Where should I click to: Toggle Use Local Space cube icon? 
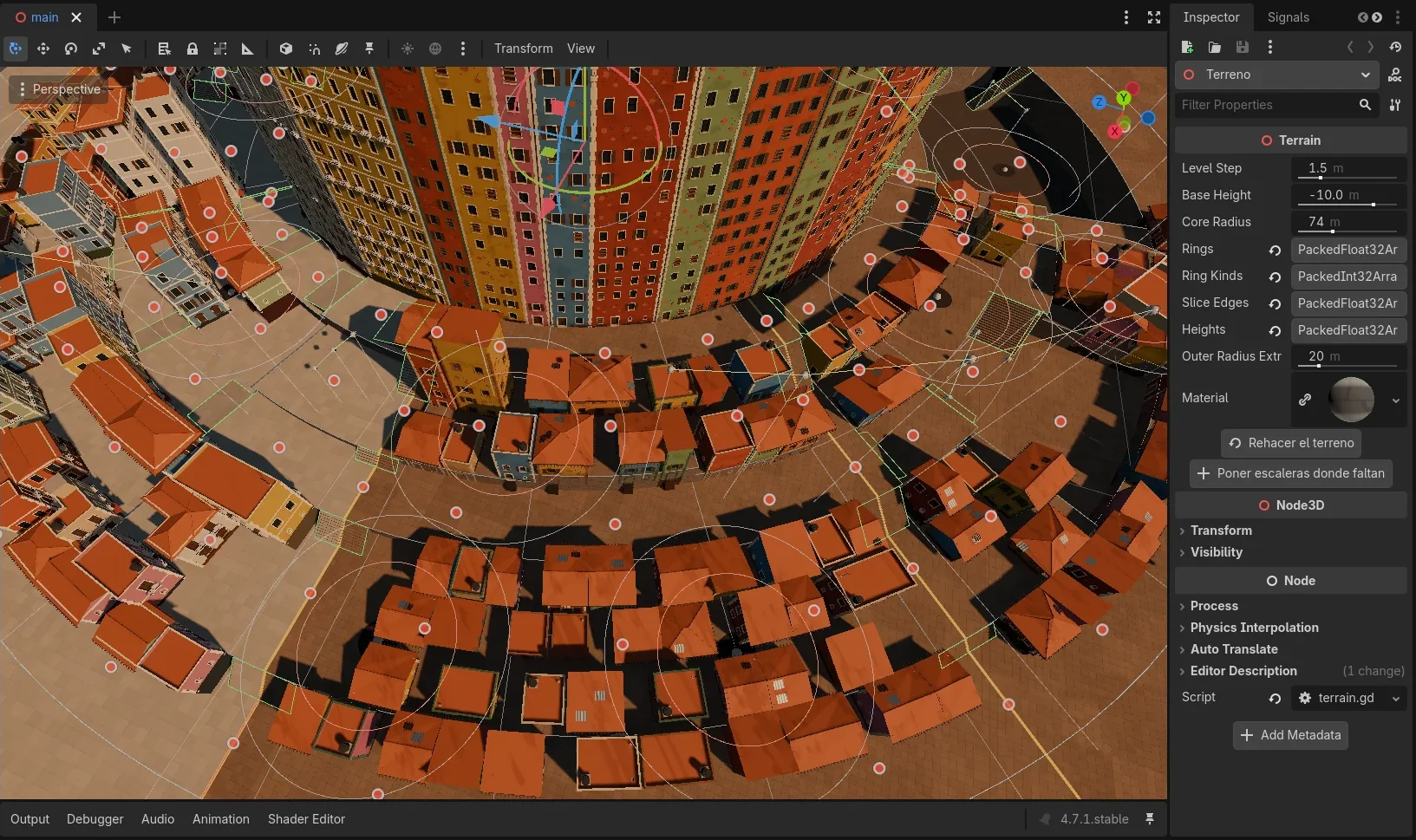(285, 49)
